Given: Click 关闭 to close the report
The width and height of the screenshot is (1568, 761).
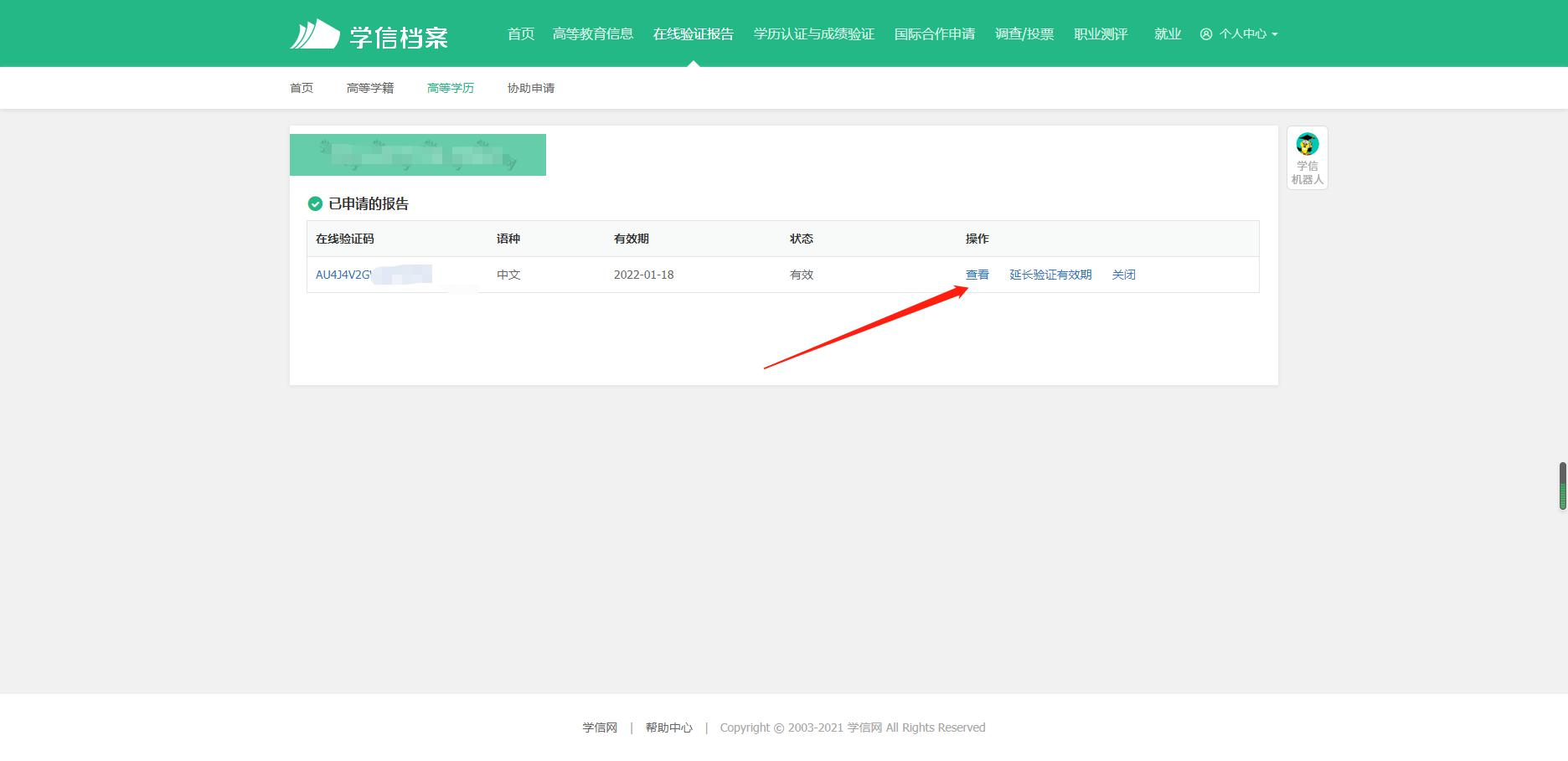Looking at the screenshot, I should pos(1123,275).
